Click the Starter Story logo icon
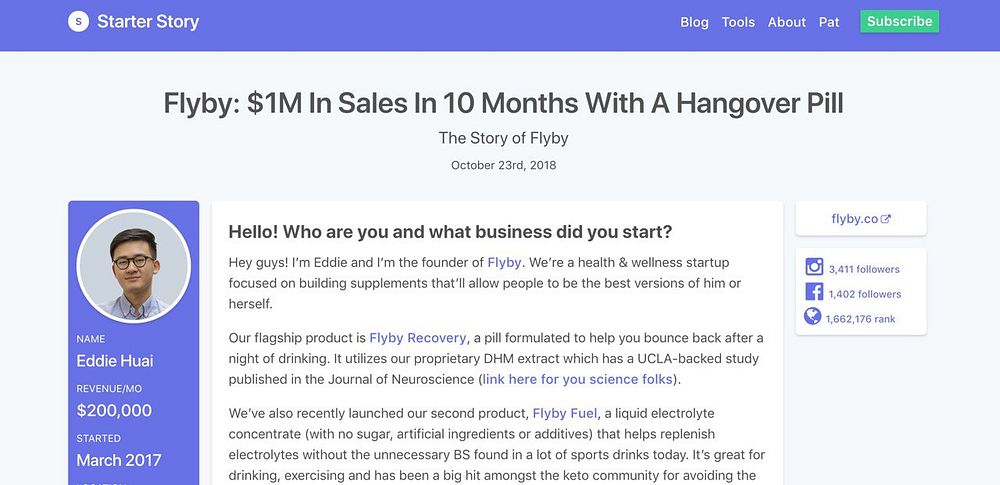 (x=78, y=21)
